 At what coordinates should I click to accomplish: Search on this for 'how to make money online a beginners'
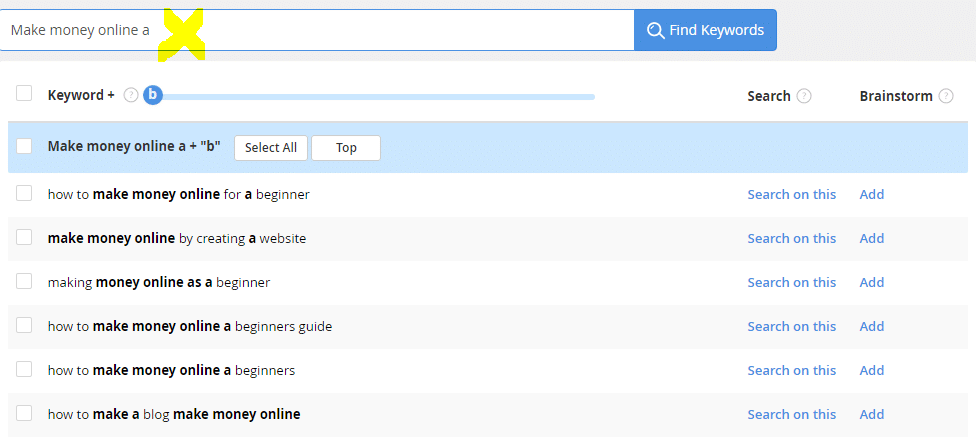792,370
